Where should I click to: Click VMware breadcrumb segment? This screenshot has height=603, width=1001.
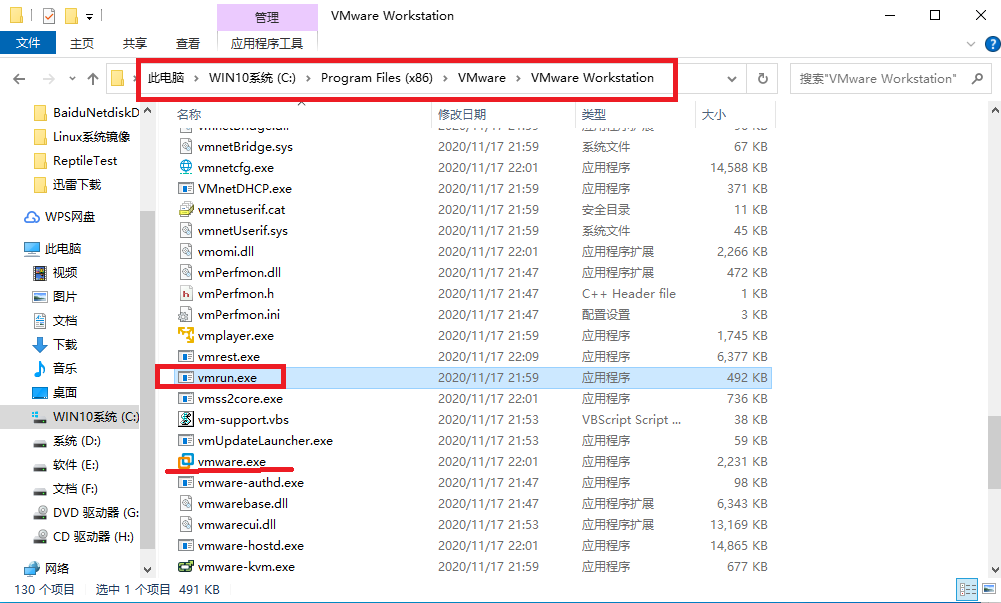[x=481, y=78]
